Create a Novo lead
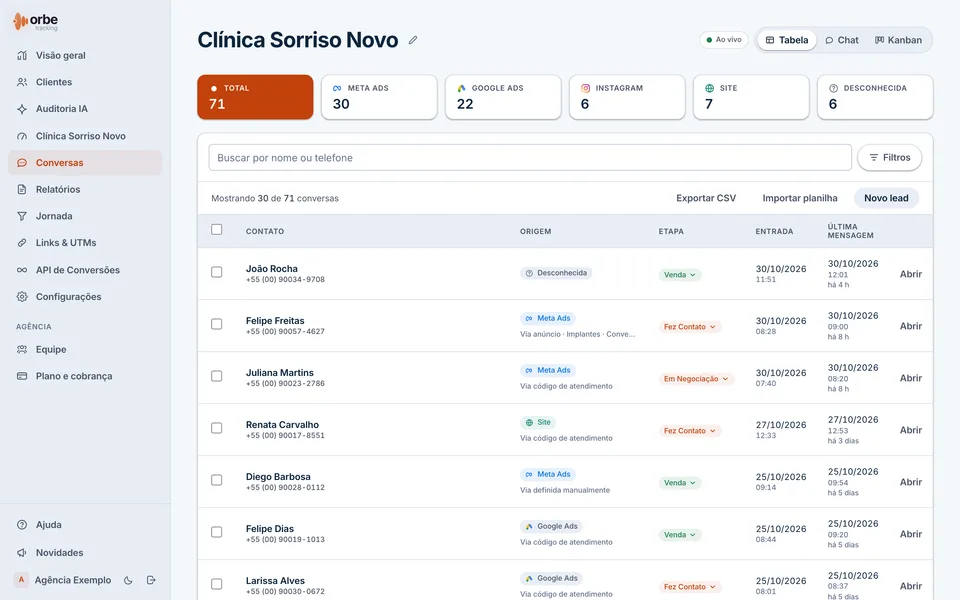Screen dimensions: 960x600 point(886,198)
